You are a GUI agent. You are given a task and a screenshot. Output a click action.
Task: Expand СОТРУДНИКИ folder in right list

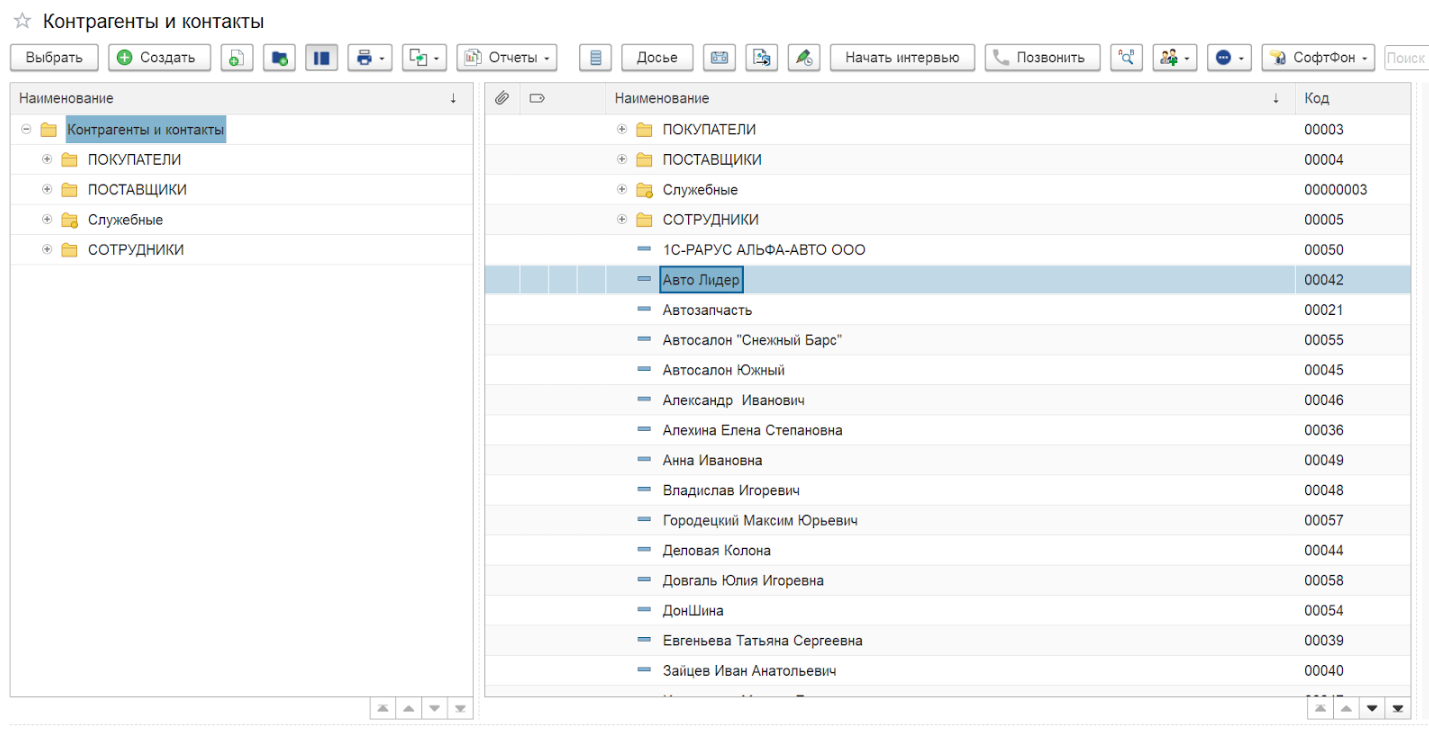[x=622, y=220]
